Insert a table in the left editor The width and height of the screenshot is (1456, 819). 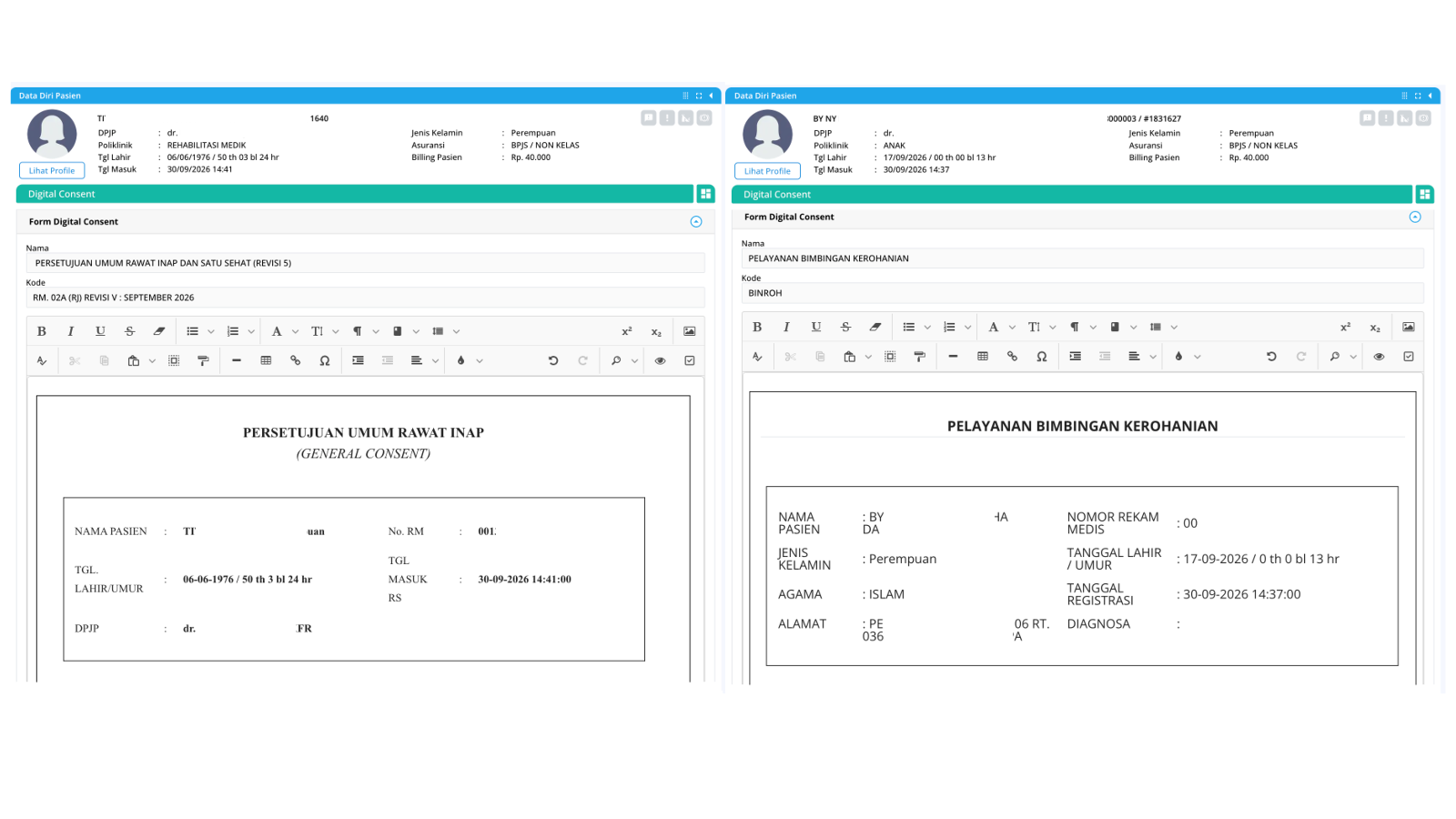[266, 360]
